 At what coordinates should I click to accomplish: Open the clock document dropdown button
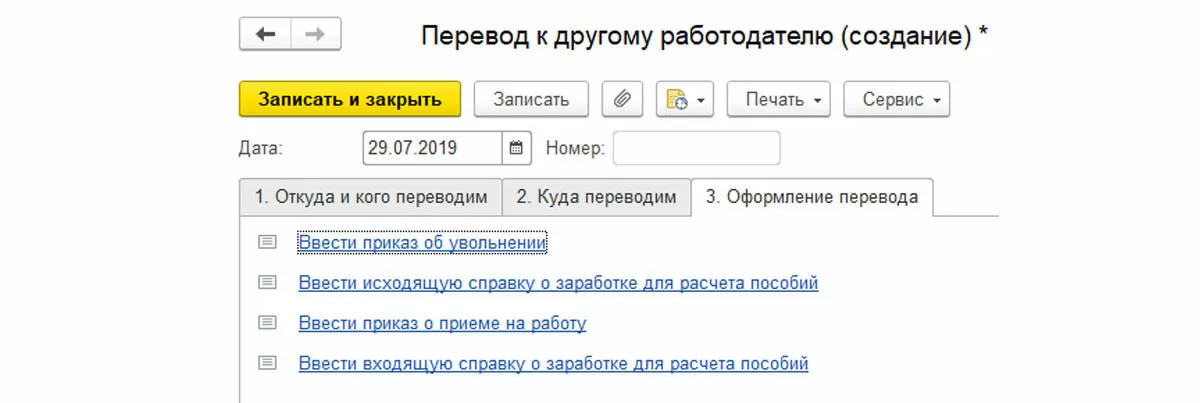click(x=685, y=100)
